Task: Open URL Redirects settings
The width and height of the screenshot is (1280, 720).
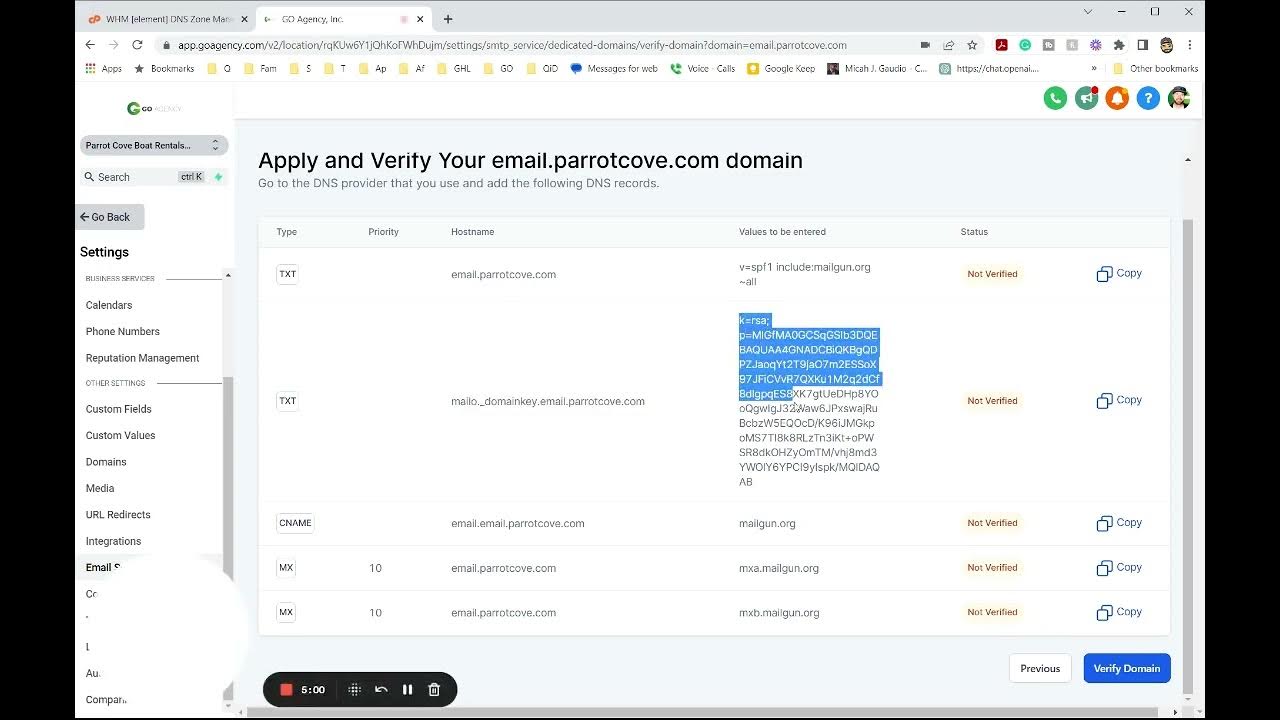Action: 118,515
